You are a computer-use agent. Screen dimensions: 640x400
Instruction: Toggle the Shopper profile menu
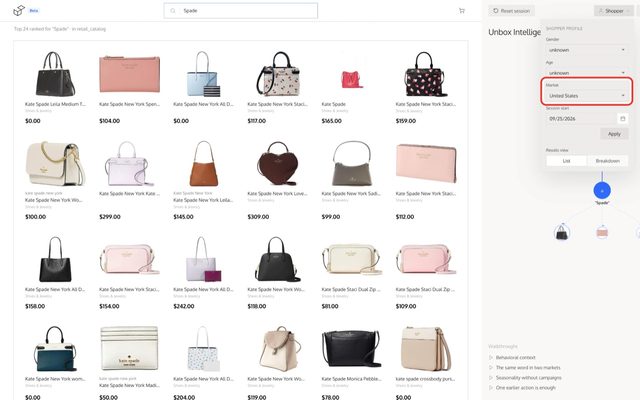pyautogui.click(x=614, y=11)
